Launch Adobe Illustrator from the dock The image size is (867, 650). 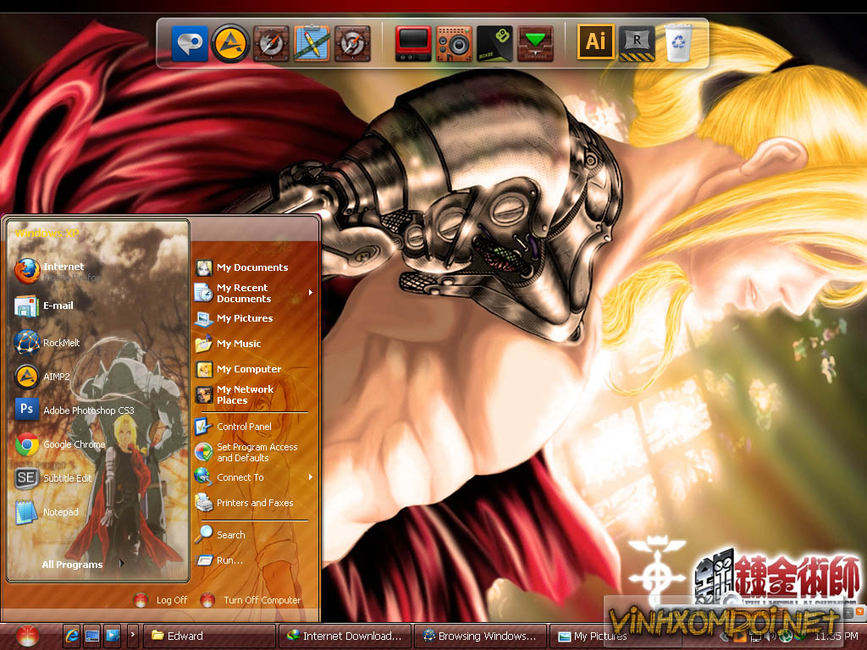tap(596, 41)
